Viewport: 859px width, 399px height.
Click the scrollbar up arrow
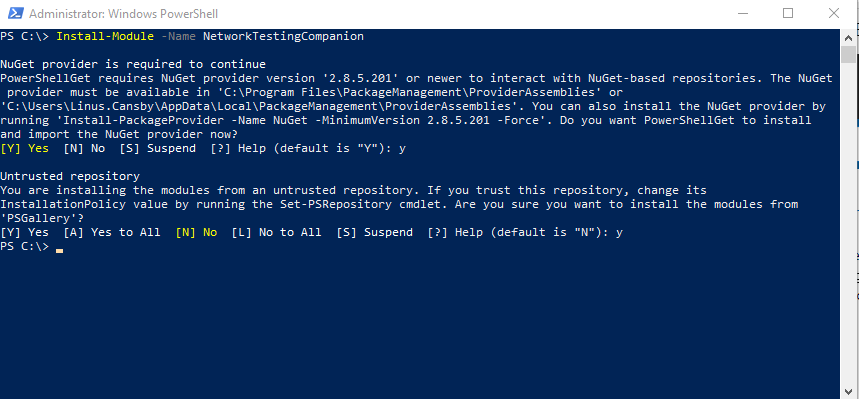(848, 37)
